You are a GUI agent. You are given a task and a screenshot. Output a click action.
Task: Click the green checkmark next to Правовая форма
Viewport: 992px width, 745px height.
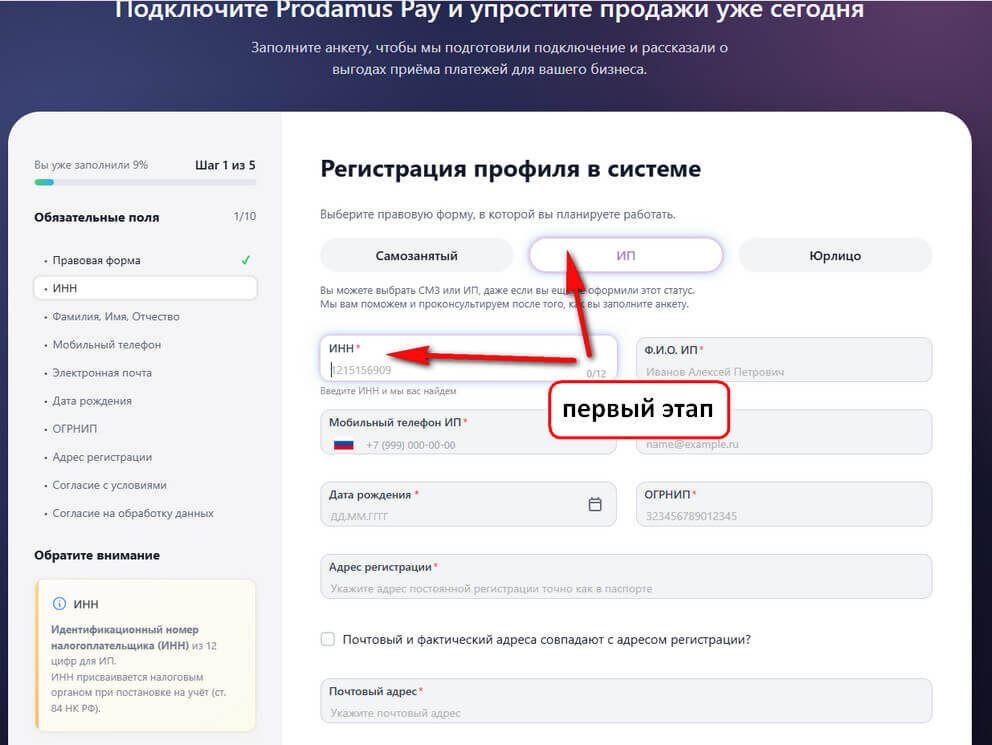coord(245,260)
